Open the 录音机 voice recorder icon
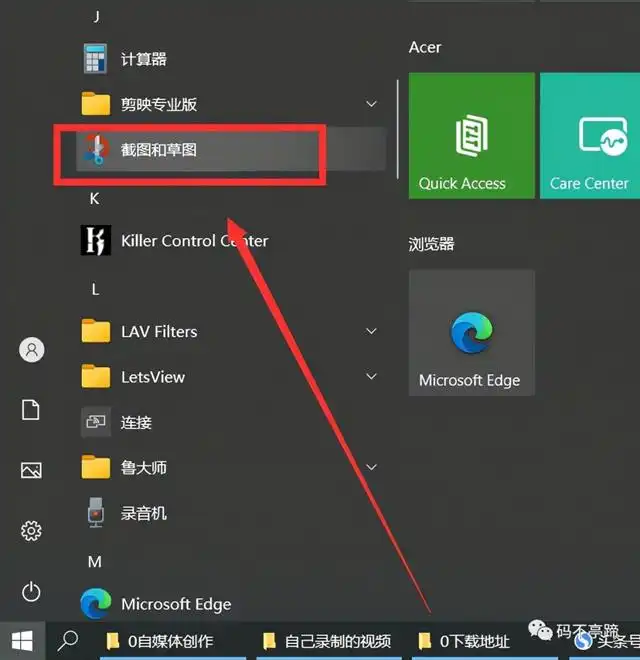 [96, 512]
